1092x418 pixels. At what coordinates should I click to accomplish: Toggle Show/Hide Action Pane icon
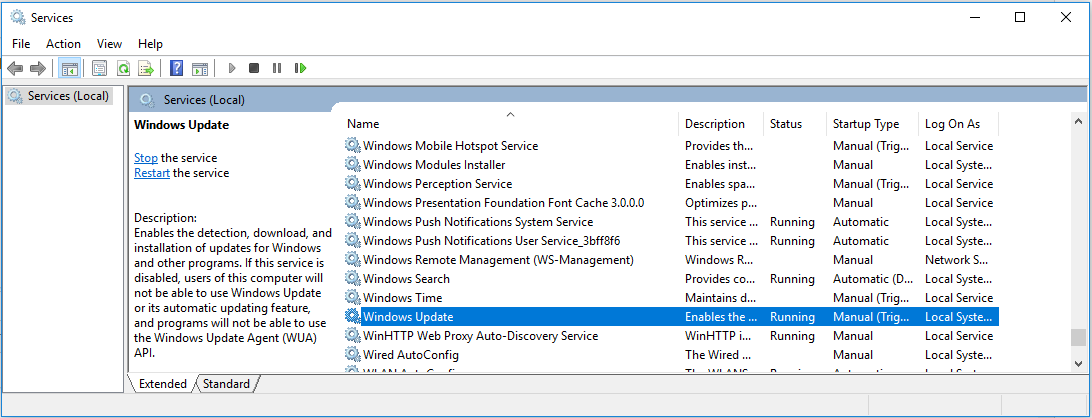point(200,68)
